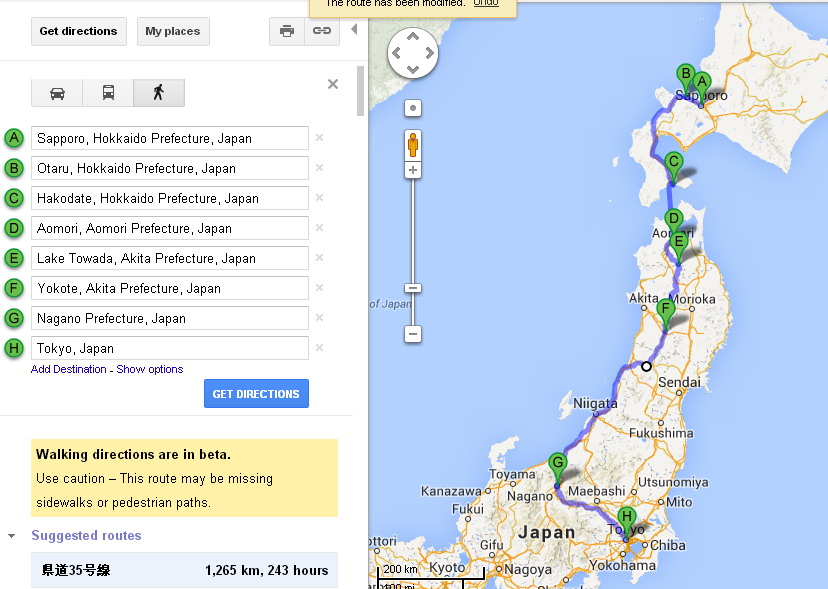The width and height of the screenshot is (828, 589).
Task: Click the white route waypoint circle near Sendai
Action: pos(646,366)
